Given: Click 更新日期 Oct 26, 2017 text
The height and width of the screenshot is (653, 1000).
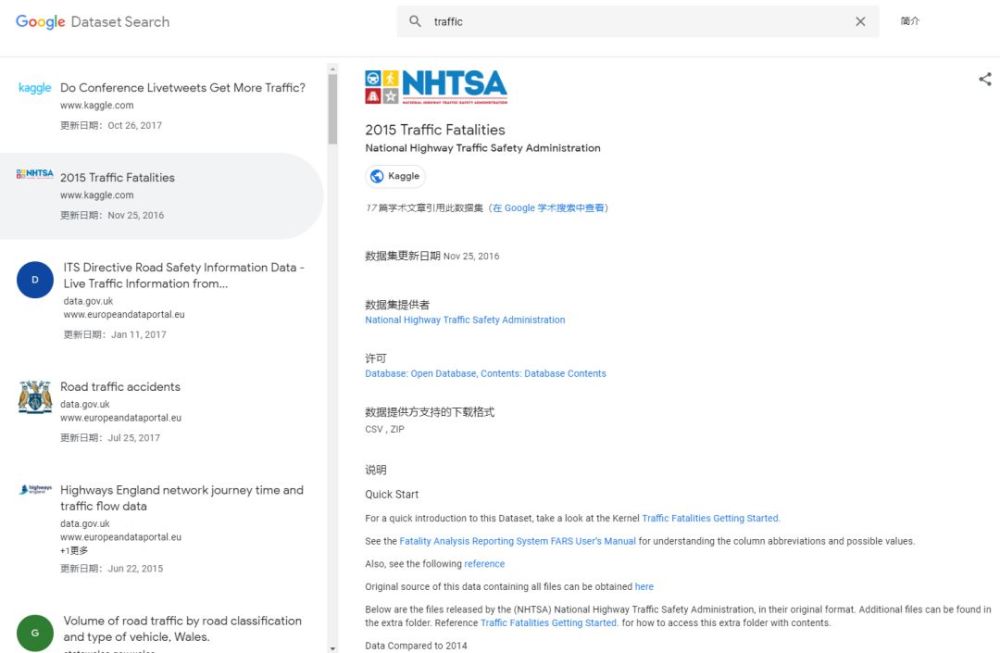Looking at the screenshot, I should coord(111,126).
